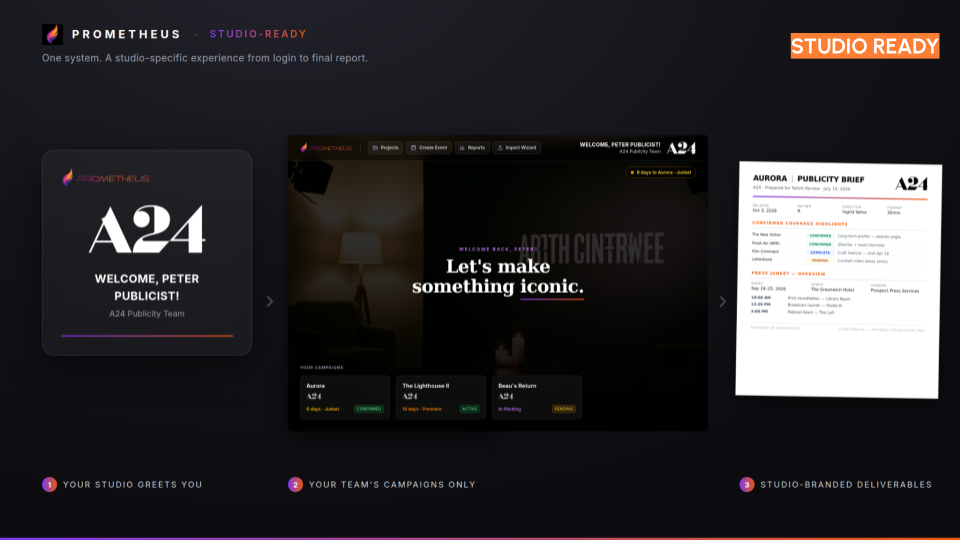Click the large A24 logo on login card
The height and width of the screenshot is (540, 960).
(147, 229)
